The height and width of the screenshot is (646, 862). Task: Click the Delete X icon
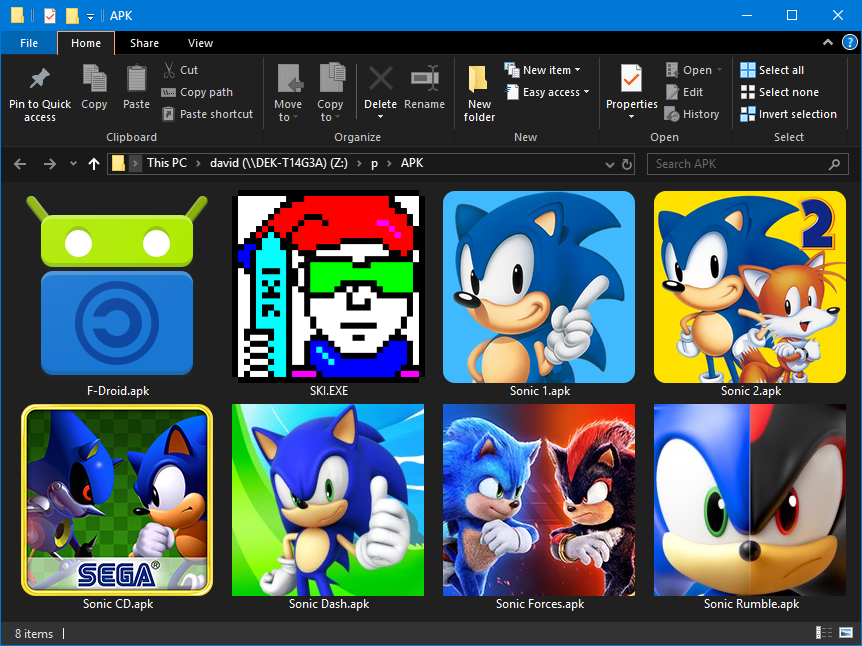[380, 78]
